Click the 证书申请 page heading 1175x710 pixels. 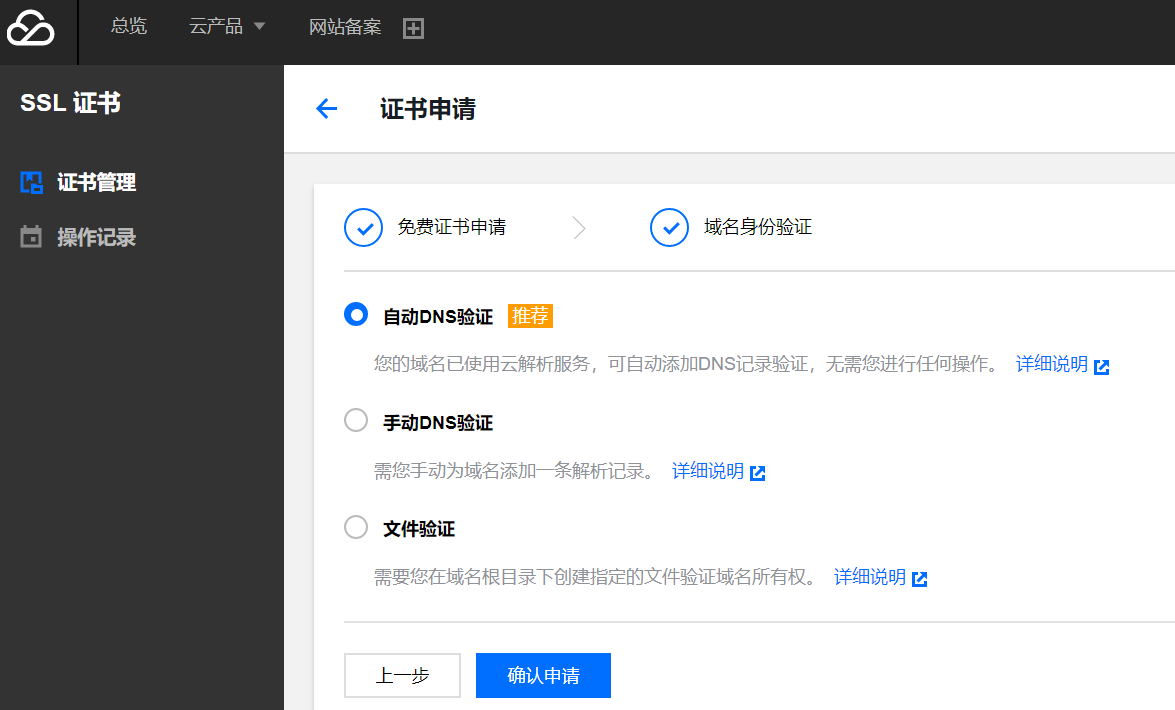click(428, 109)
